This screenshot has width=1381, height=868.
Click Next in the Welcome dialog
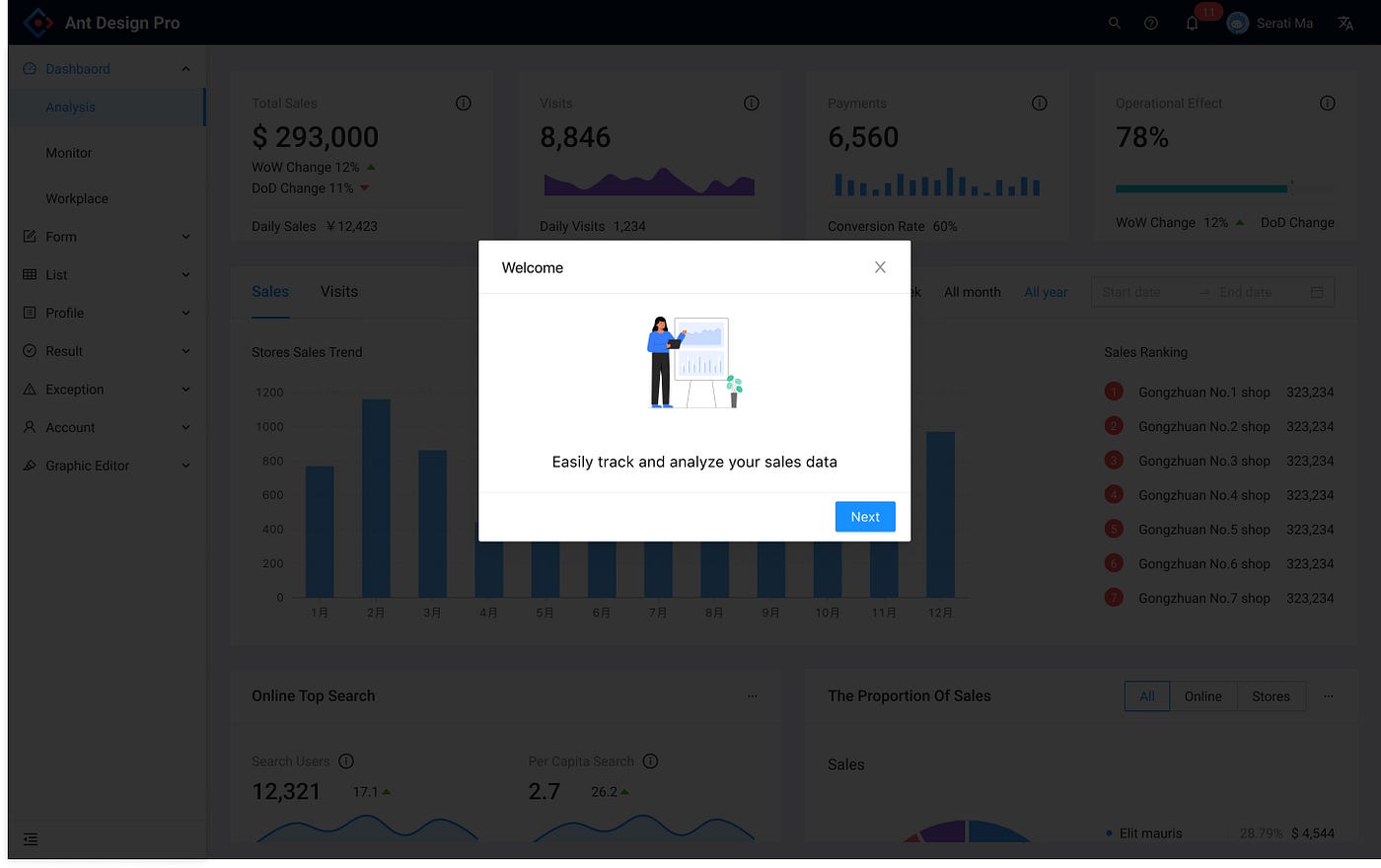[865, 516]
